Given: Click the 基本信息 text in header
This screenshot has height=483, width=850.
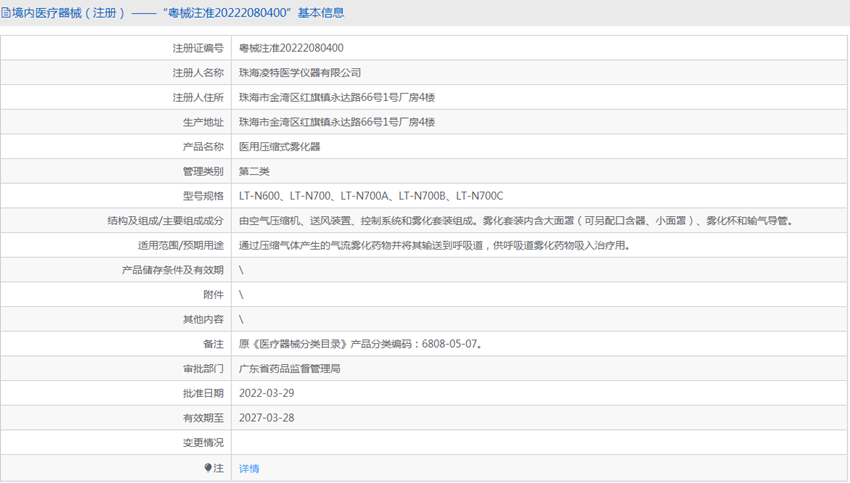Looking at the screenshot, I should coord(321,13).
